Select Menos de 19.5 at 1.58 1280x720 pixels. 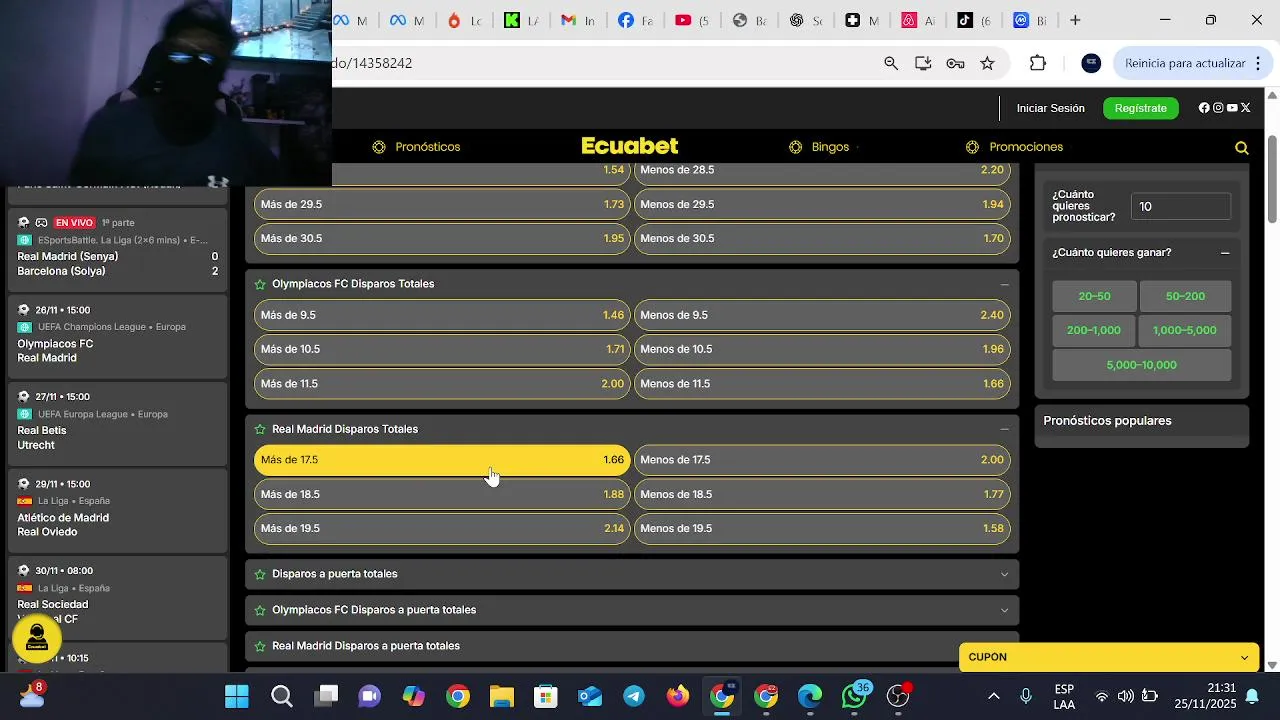[822, 528]
